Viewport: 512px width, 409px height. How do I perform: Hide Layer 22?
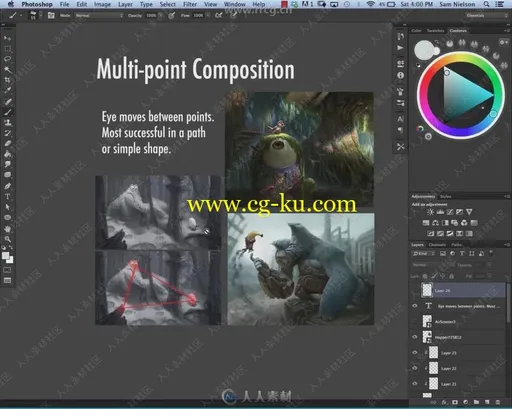tap(415, 368)
